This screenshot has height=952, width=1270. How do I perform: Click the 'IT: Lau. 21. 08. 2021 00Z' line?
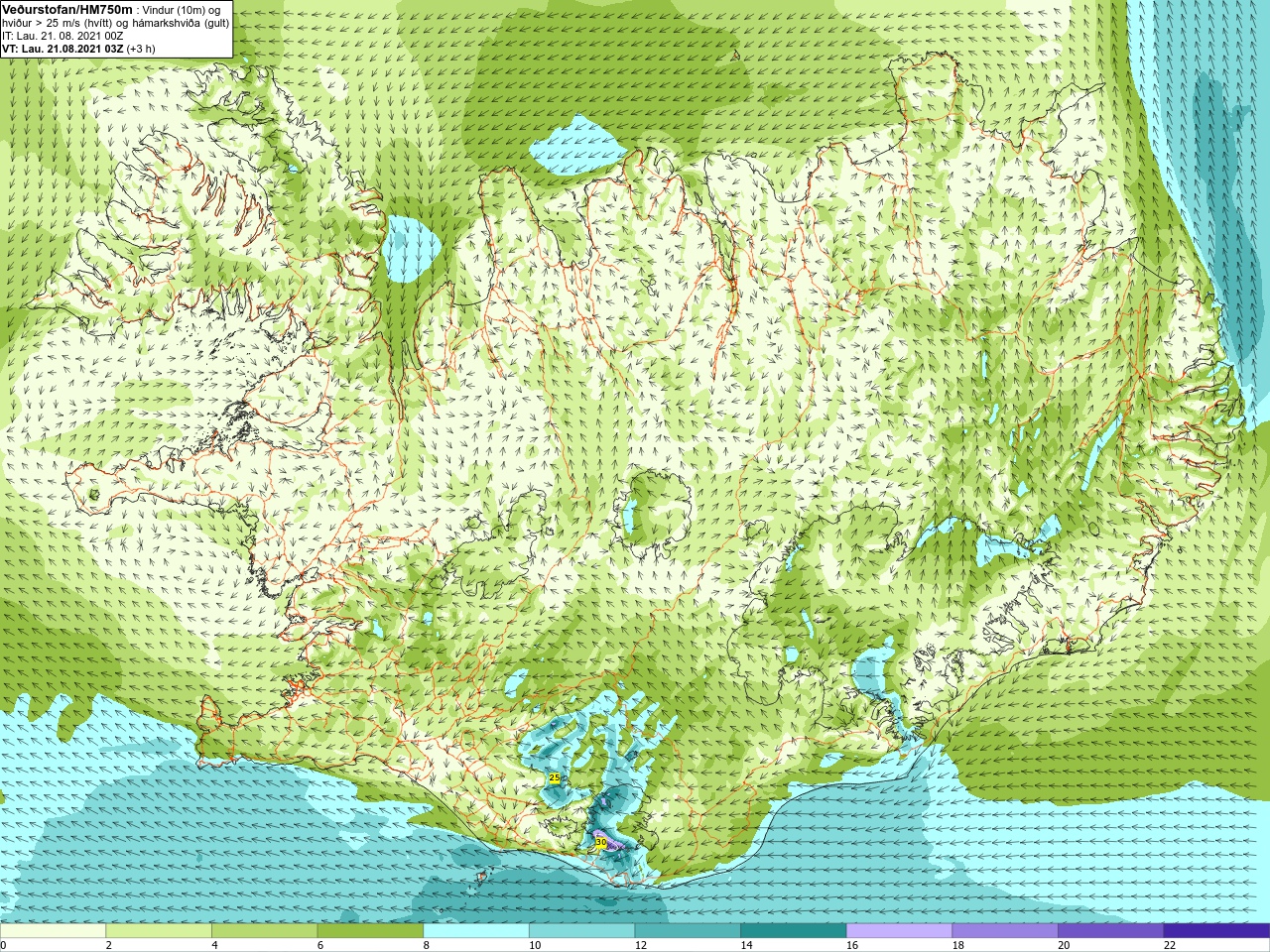(63, 35)
